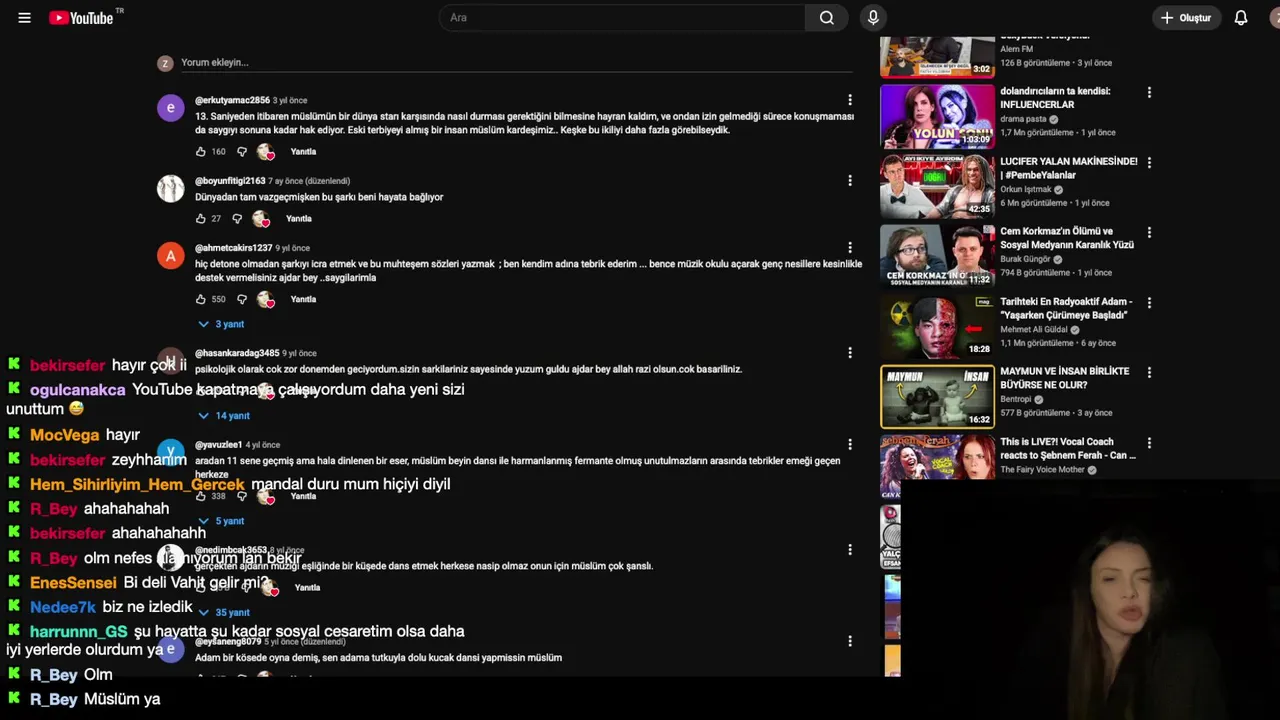This screenshot has height=720, width=1280.
Task: Expand the 3 yanıt replies
Action: point(221,324)
